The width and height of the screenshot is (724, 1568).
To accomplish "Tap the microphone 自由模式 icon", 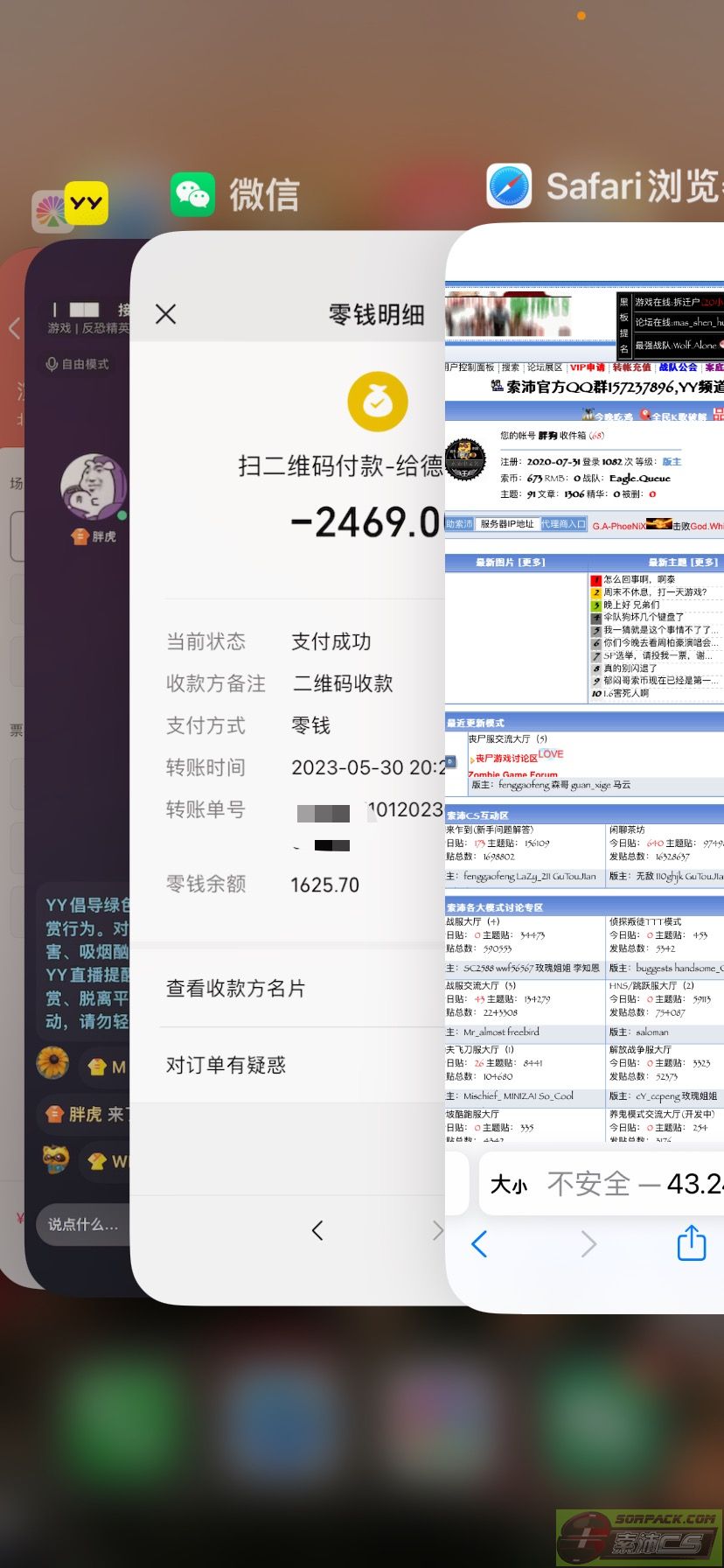I will coord(52,364).
